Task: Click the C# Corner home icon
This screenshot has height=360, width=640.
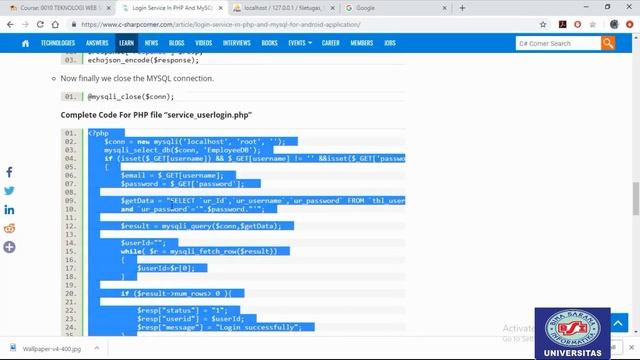Action: pyautogui.click(x=25, y=43)
